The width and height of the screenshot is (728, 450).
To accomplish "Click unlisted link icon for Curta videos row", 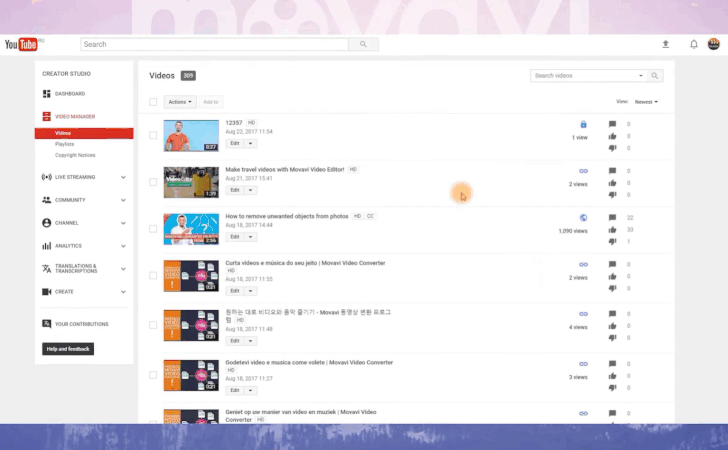I will pos(583,264).
